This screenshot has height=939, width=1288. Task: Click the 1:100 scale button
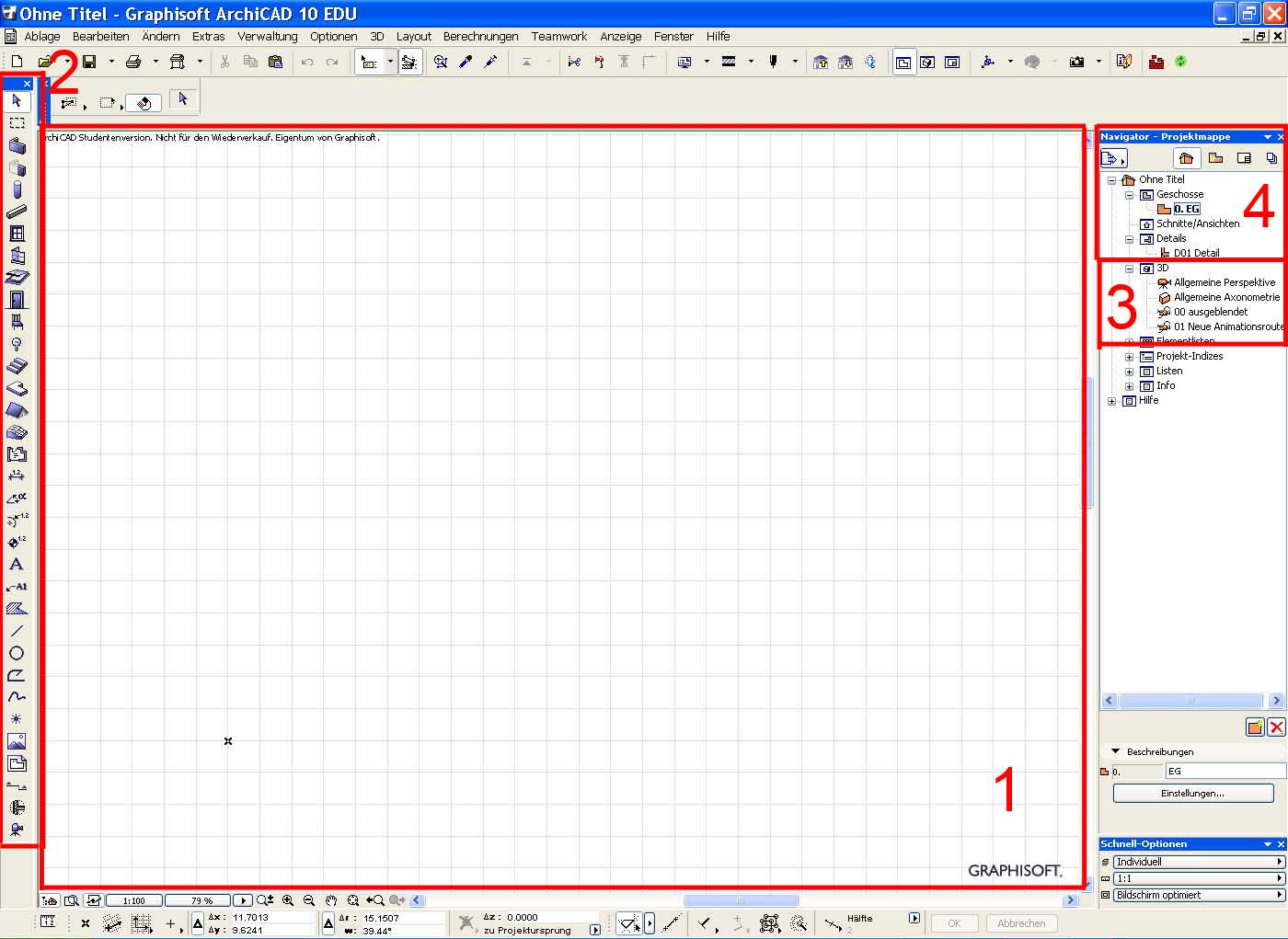point(134,900)
